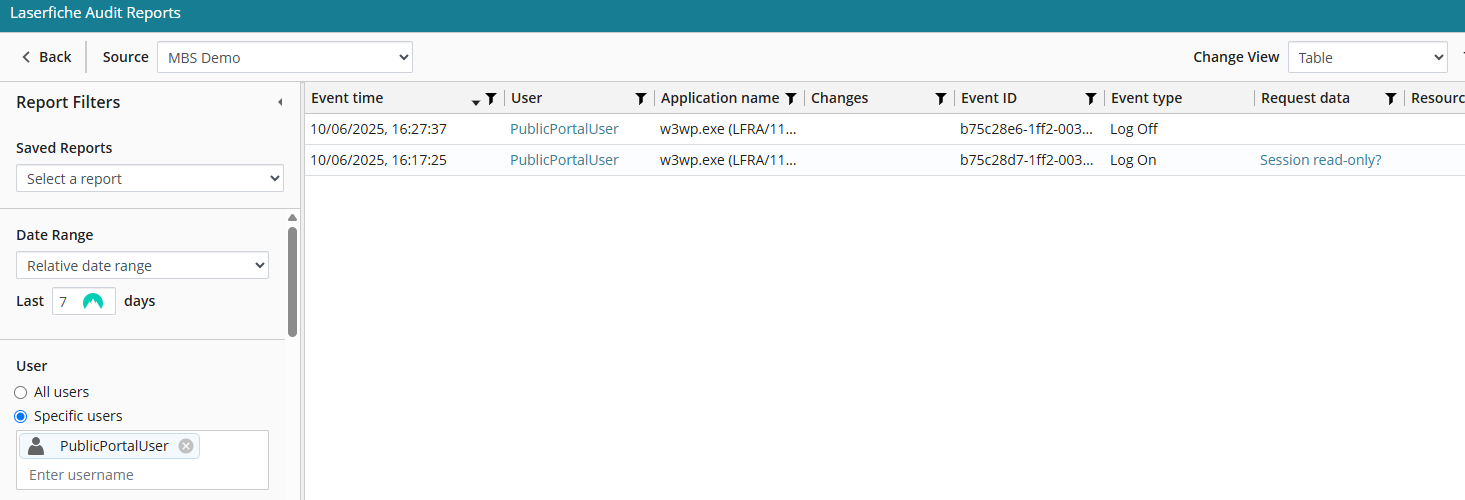Click the PublicPortalUser link in Log Off row
This screenshot has height=500, width=1465.
[564, 129]
